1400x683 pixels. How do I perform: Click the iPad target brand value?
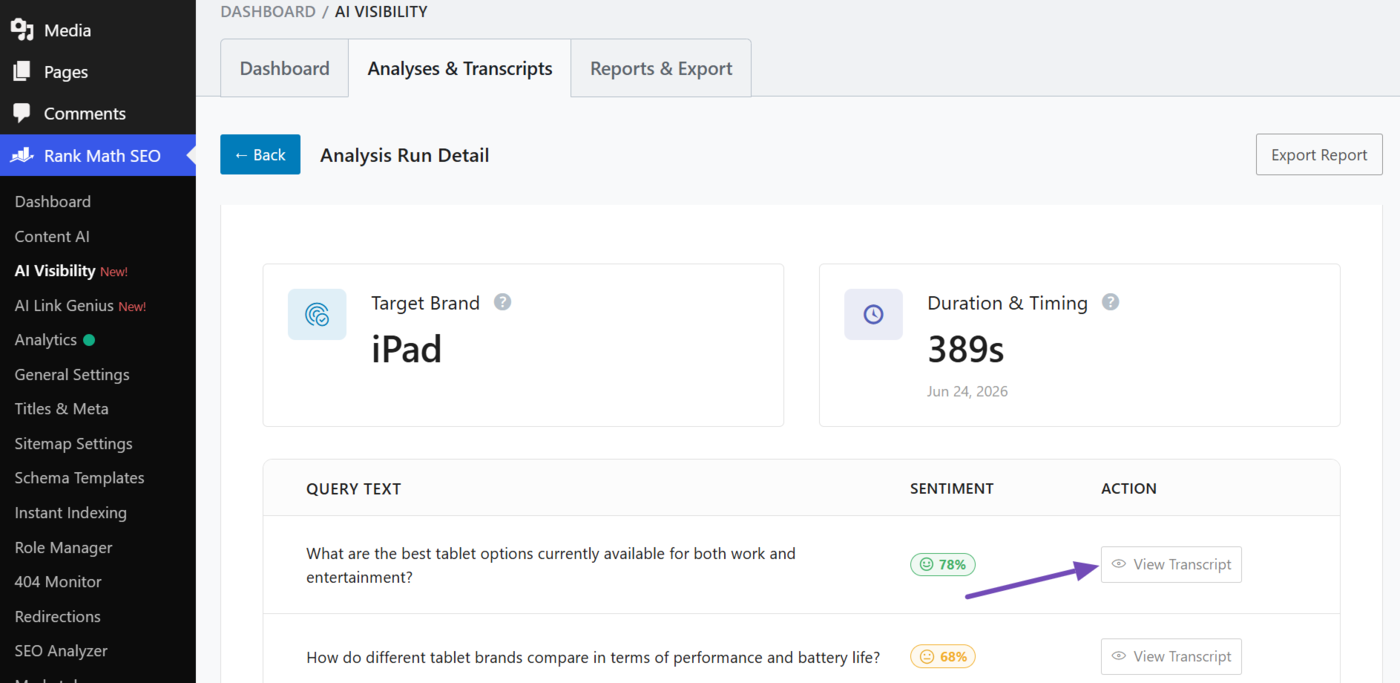(406, 350)
